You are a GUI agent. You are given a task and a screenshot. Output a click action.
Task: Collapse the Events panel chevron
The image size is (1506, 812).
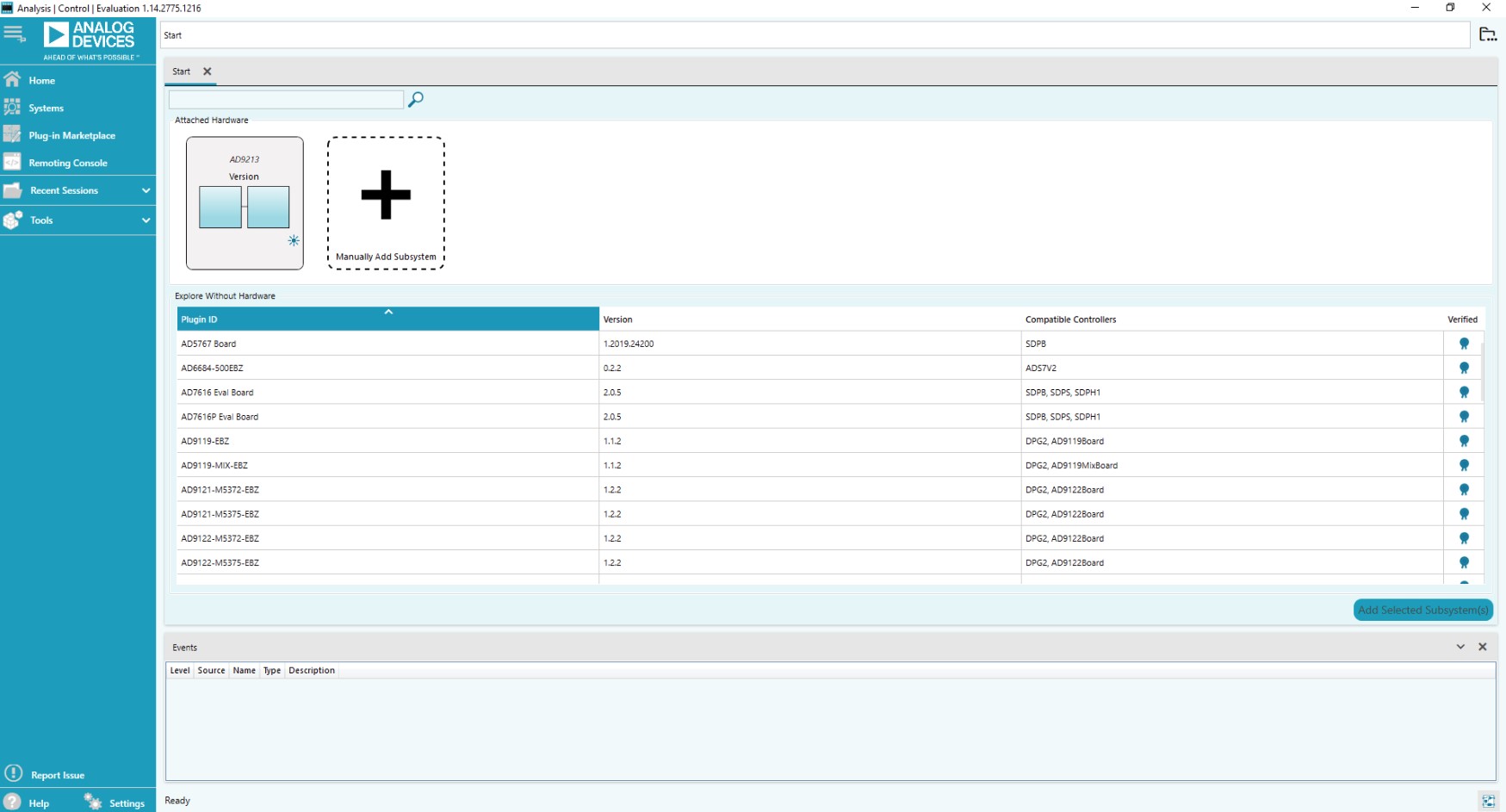(x=1460, y=646)
